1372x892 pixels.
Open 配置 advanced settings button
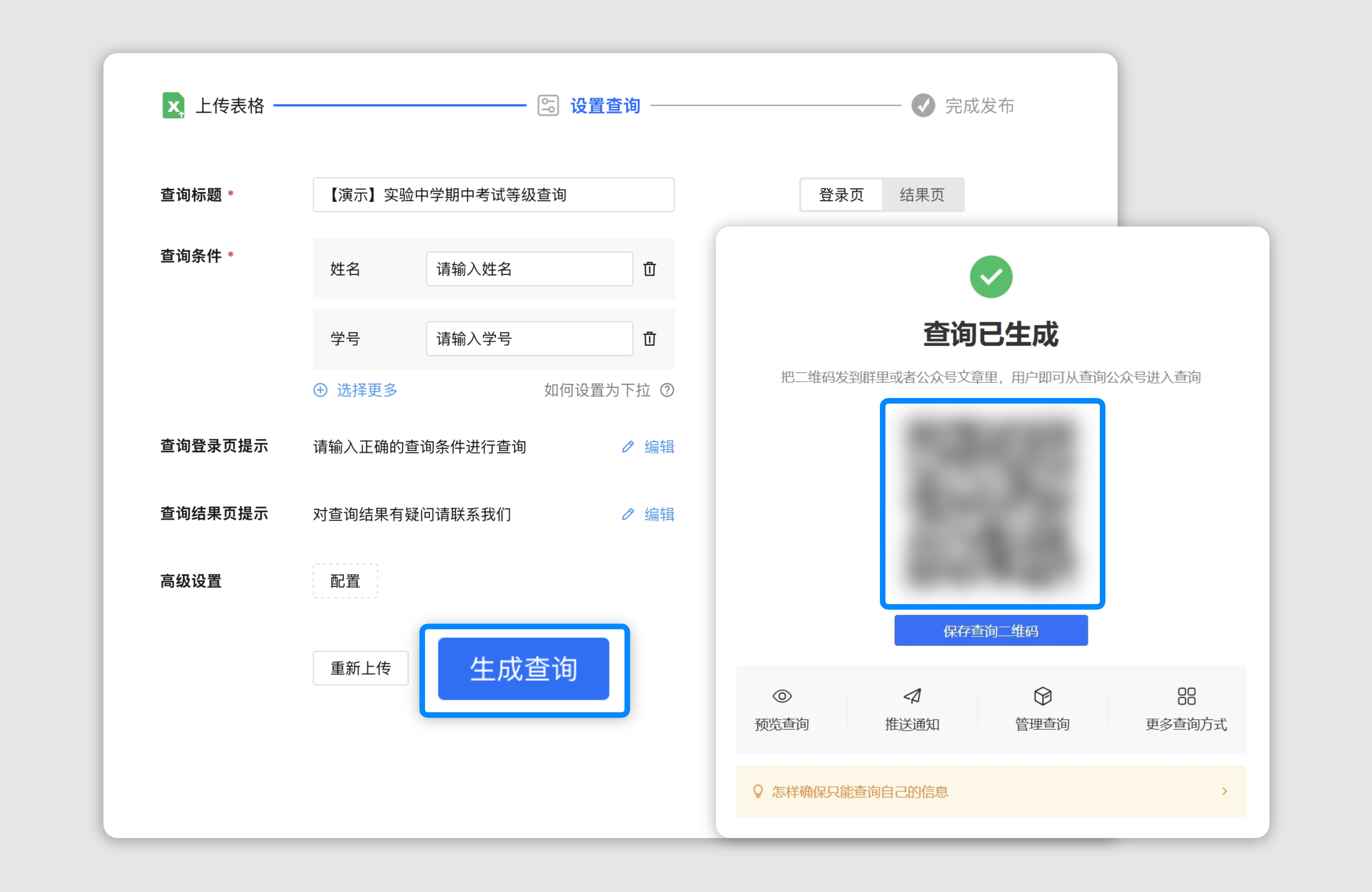[345, 581]
